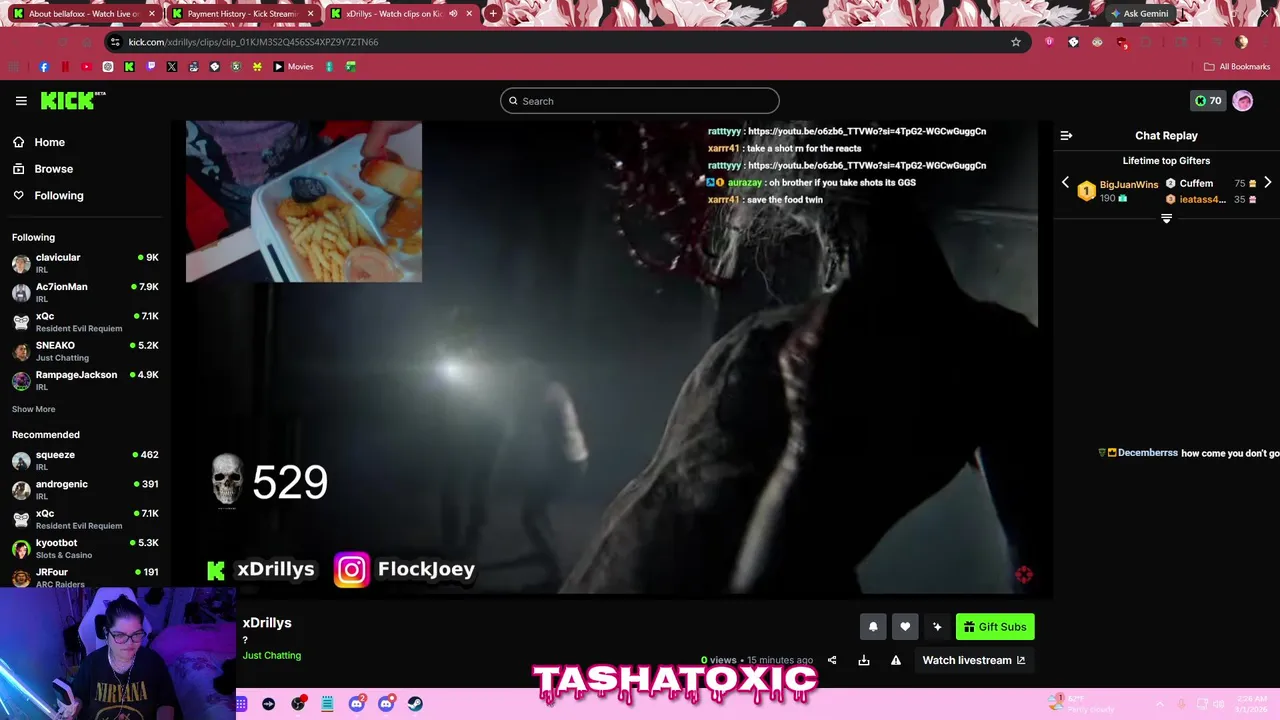Share the clip via share icon
This screenshot has height=720, width=1280.
[832, 660]
